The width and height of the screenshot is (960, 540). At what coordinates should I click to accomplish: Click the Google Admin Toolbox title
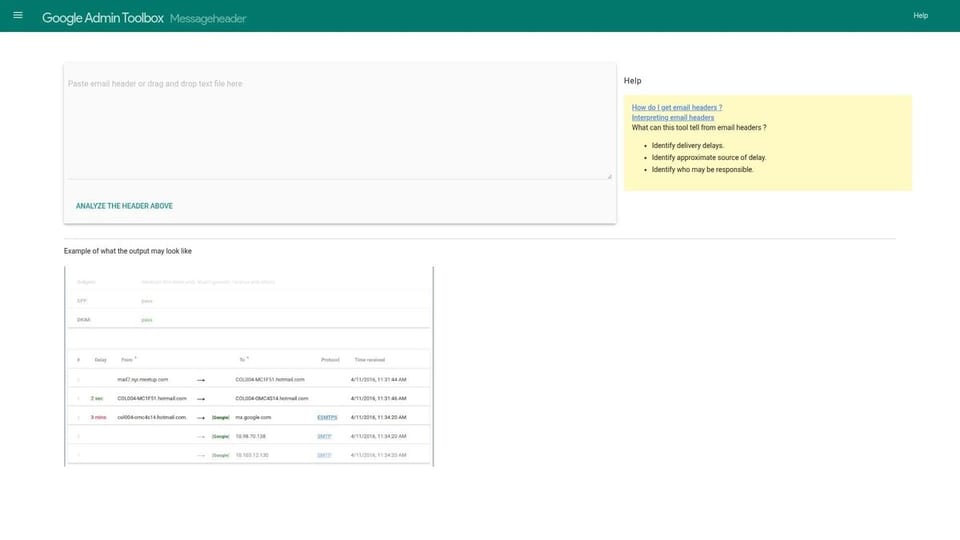click(102, 18)
